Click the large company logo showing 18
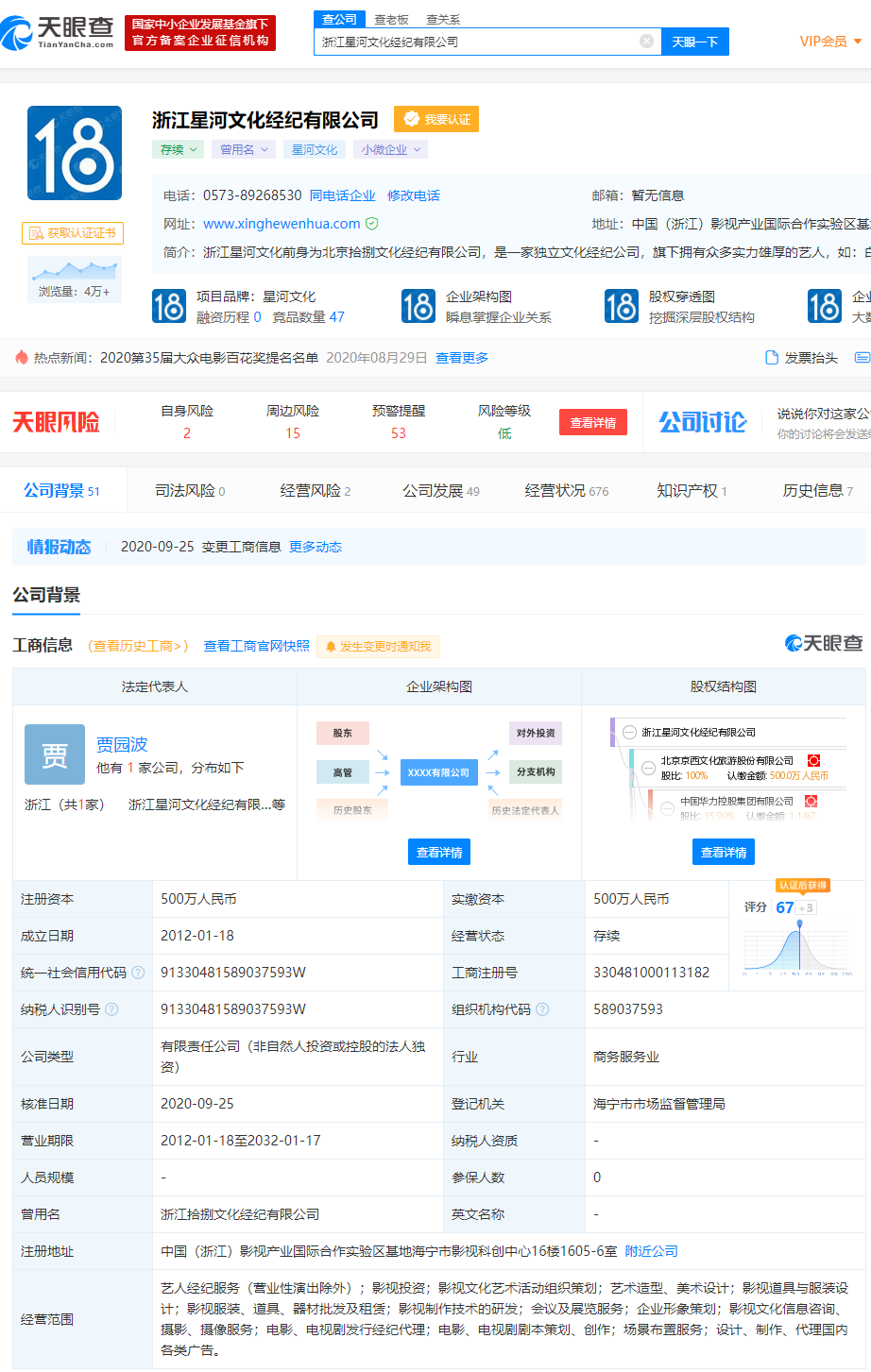 (x=75, y=153)
